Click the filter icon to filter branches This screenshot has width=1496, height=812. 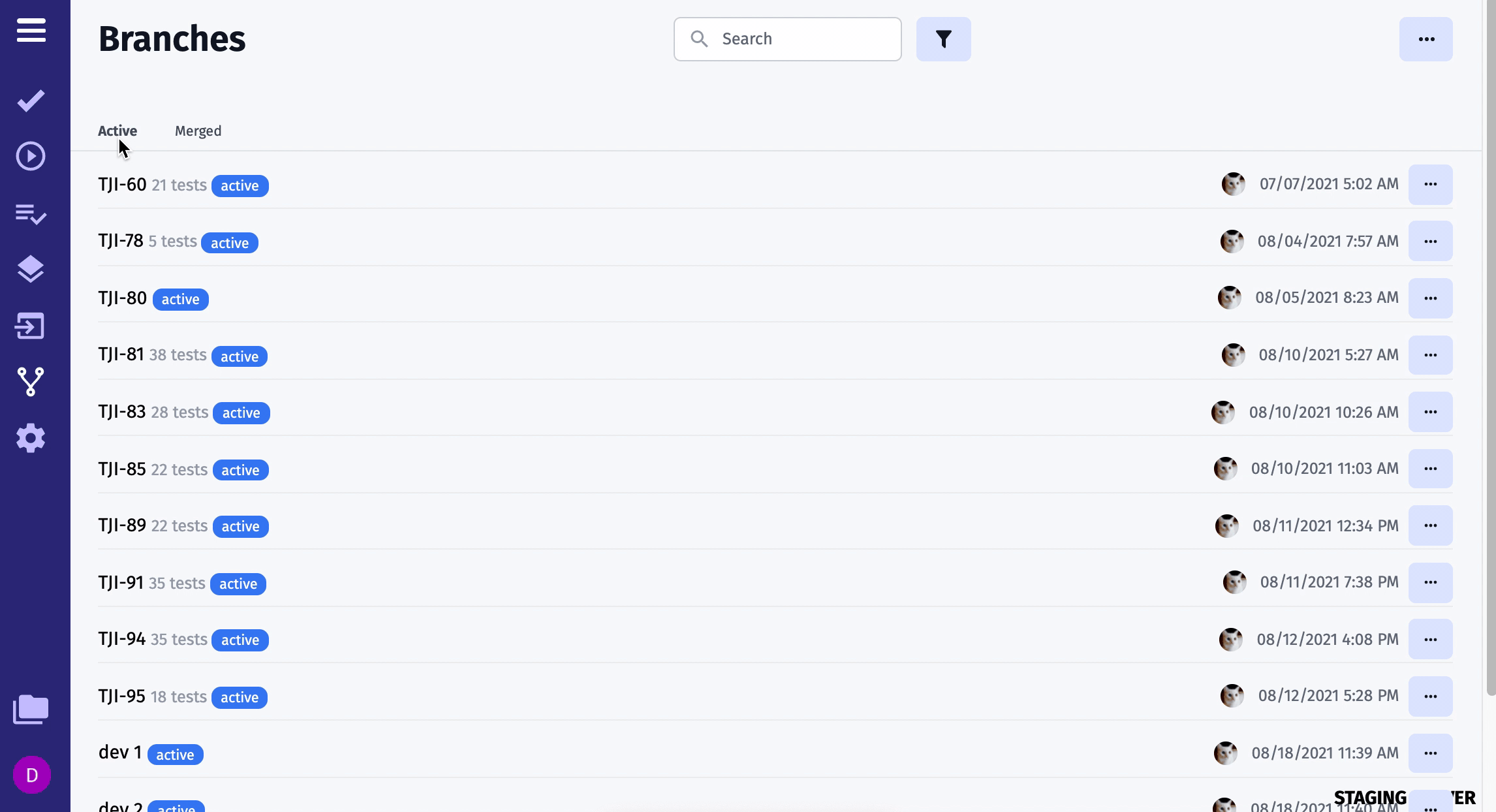943,39
